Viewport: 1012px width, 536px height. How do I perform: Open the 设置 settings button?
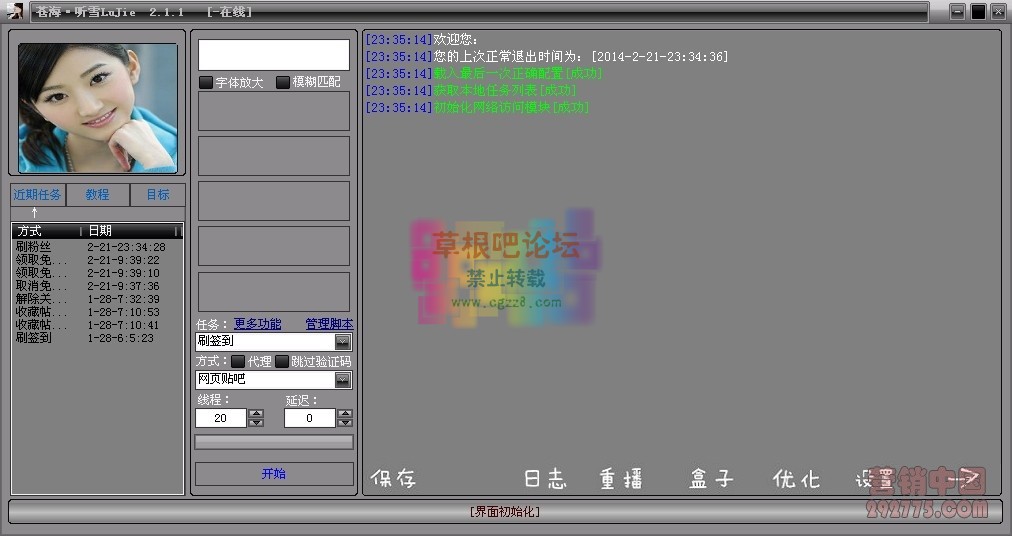pyautogui.click(x=875, y=479)
